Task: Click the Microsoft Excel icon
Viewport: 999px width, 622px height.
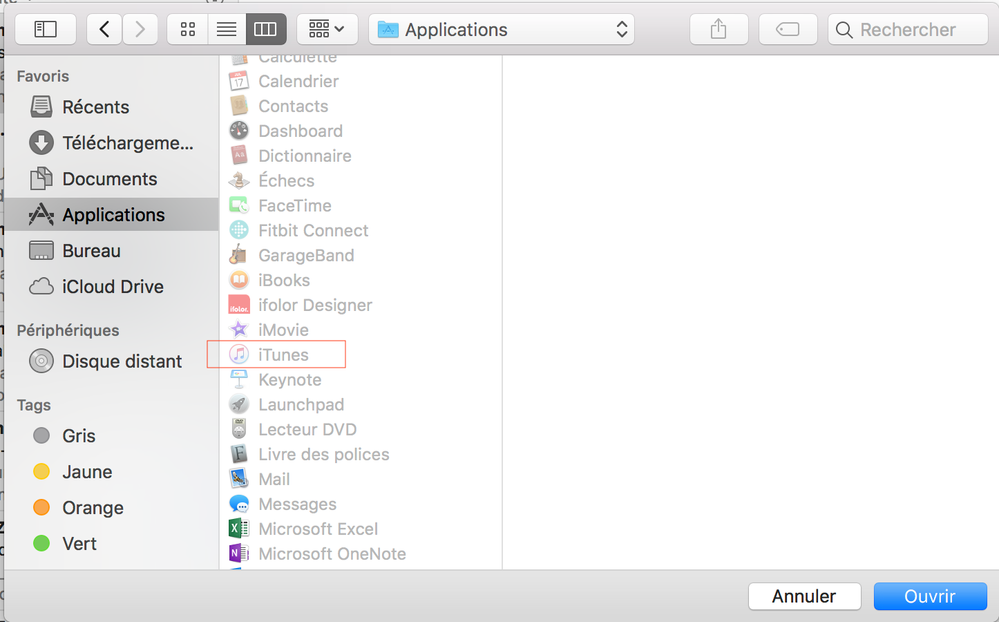Action: click(x=239, y=528)
